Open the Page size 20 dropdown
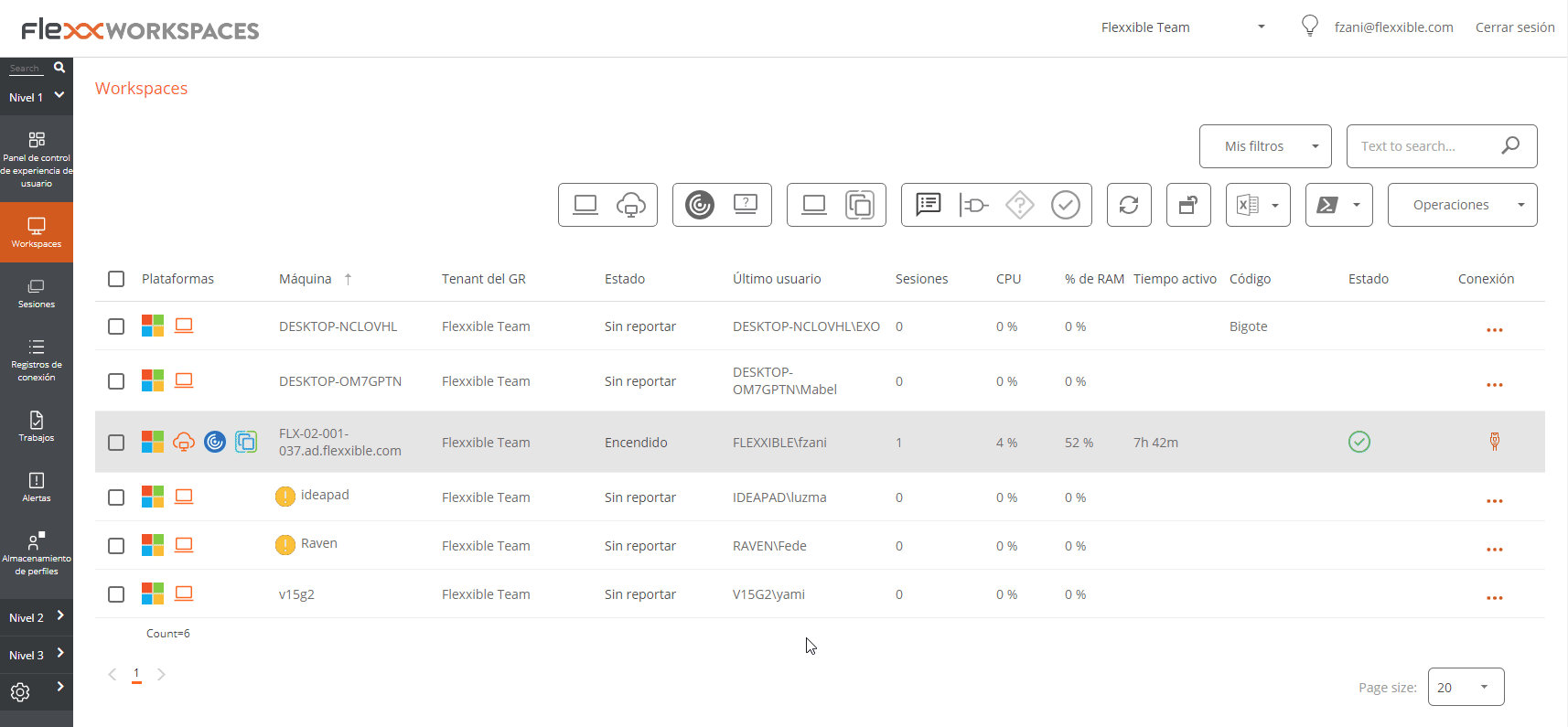The width and height of the screenshot is (1568, 727). point(1466,687)
